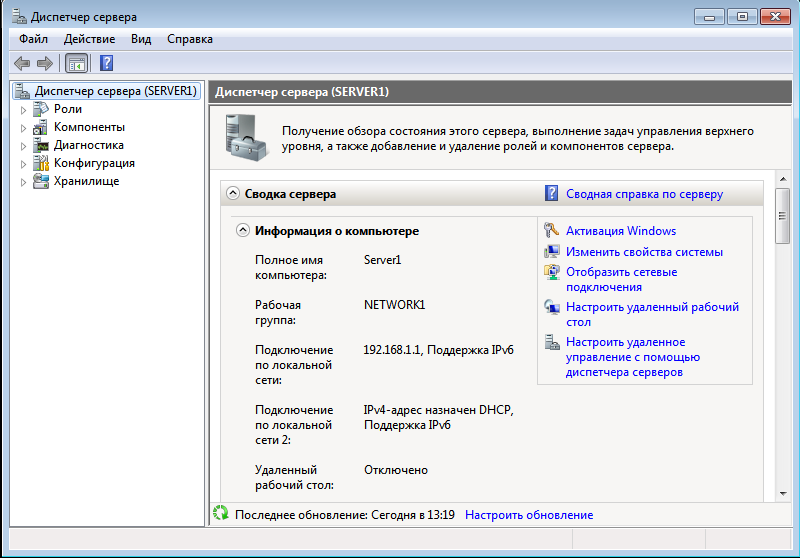The width and height of the screenshot is (800, 558).
Task: Open the Вид menu
Action: [141, 39]
